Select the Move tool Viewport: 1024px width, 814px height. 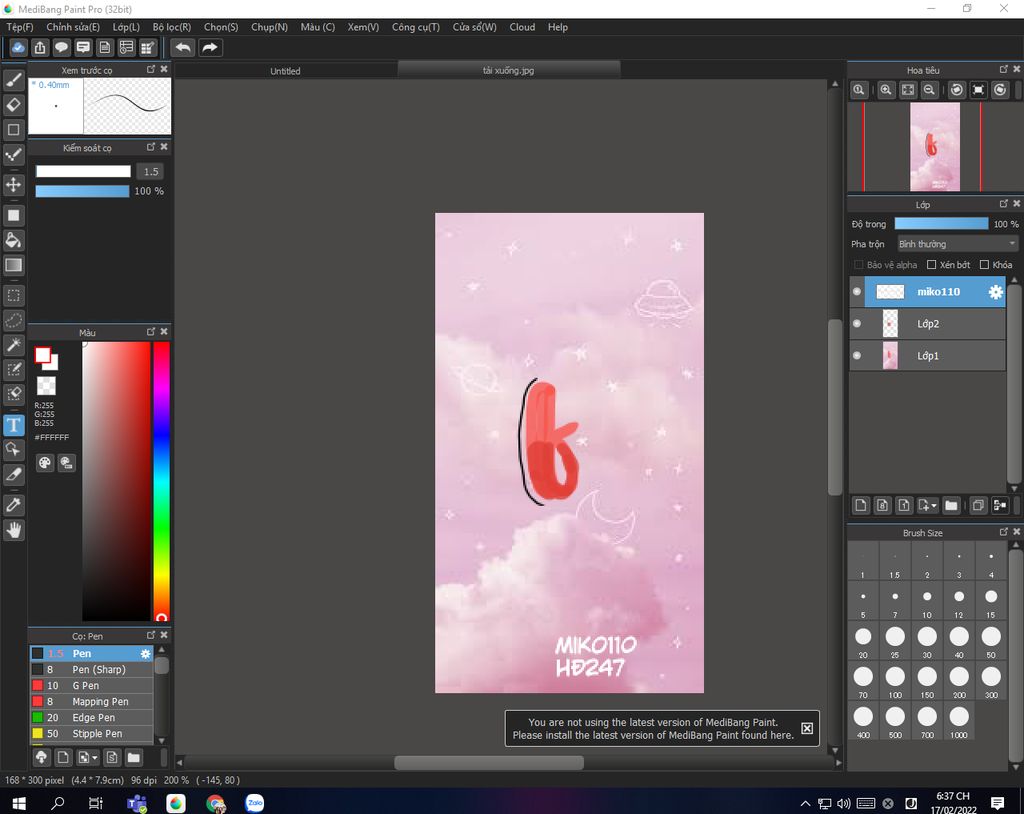click(14, 185)
